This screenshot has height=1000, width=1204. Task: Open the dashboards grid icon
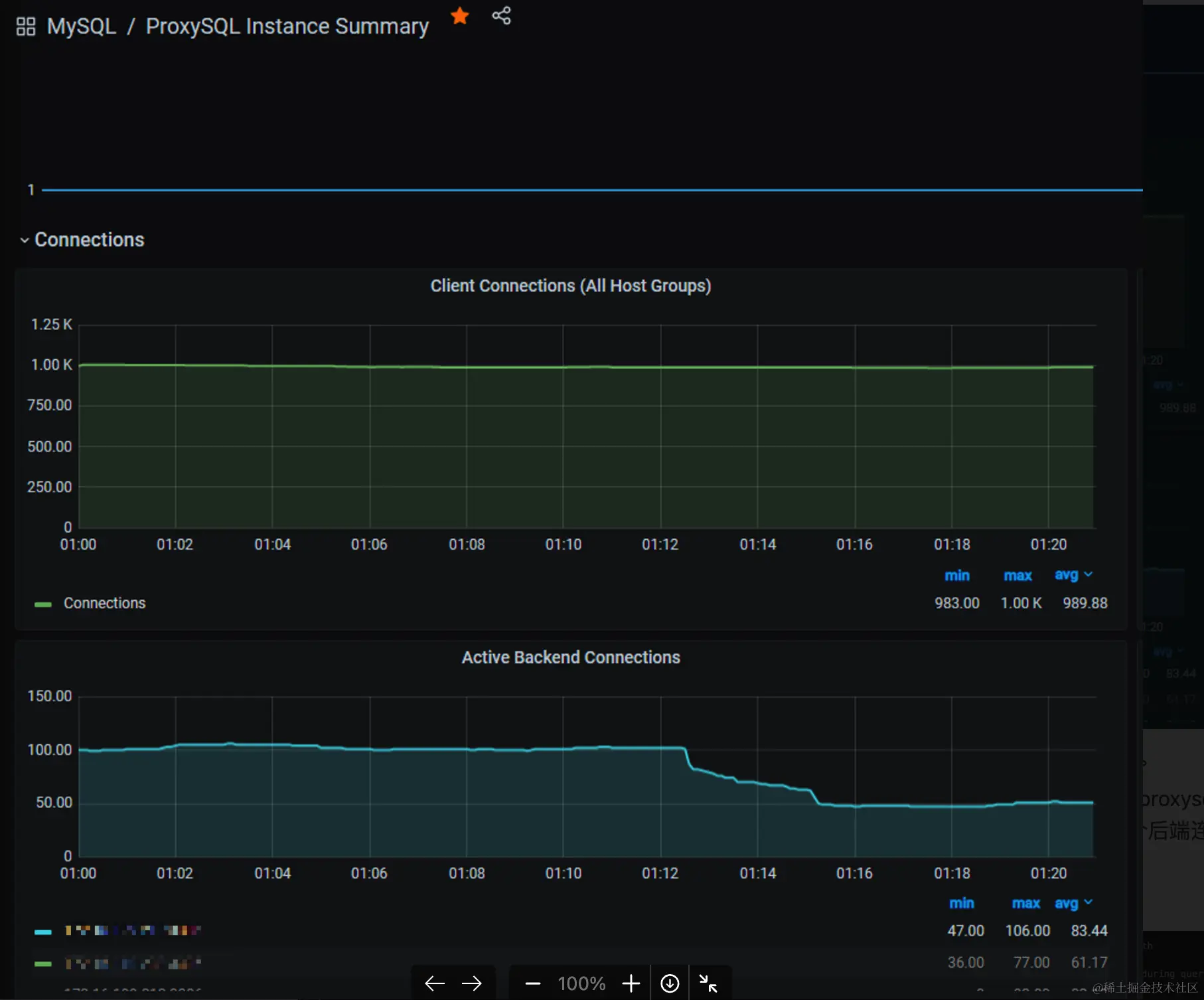click(25, 27)
